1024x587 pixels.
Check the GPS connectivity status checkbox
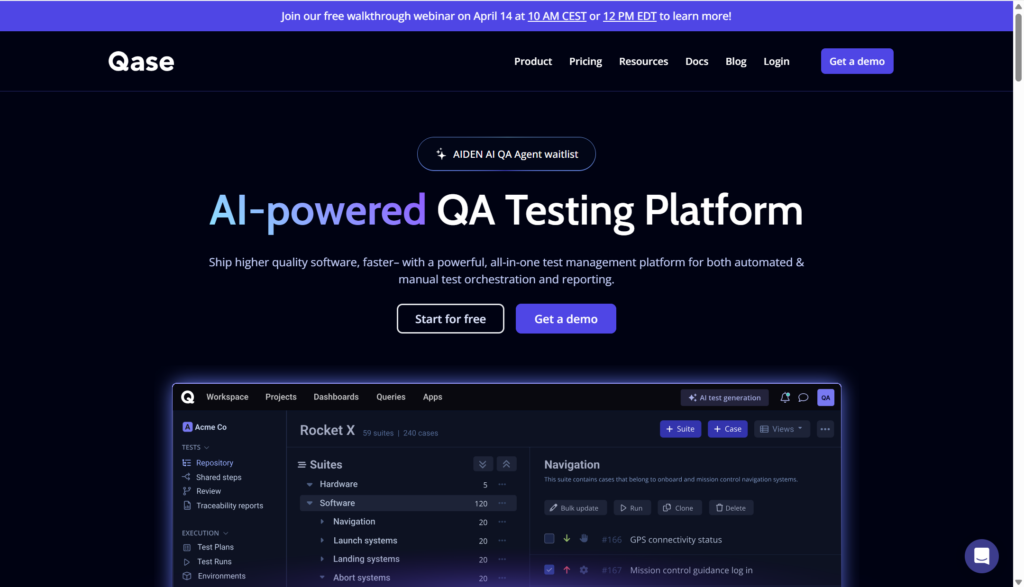click(x=549, y=539)
